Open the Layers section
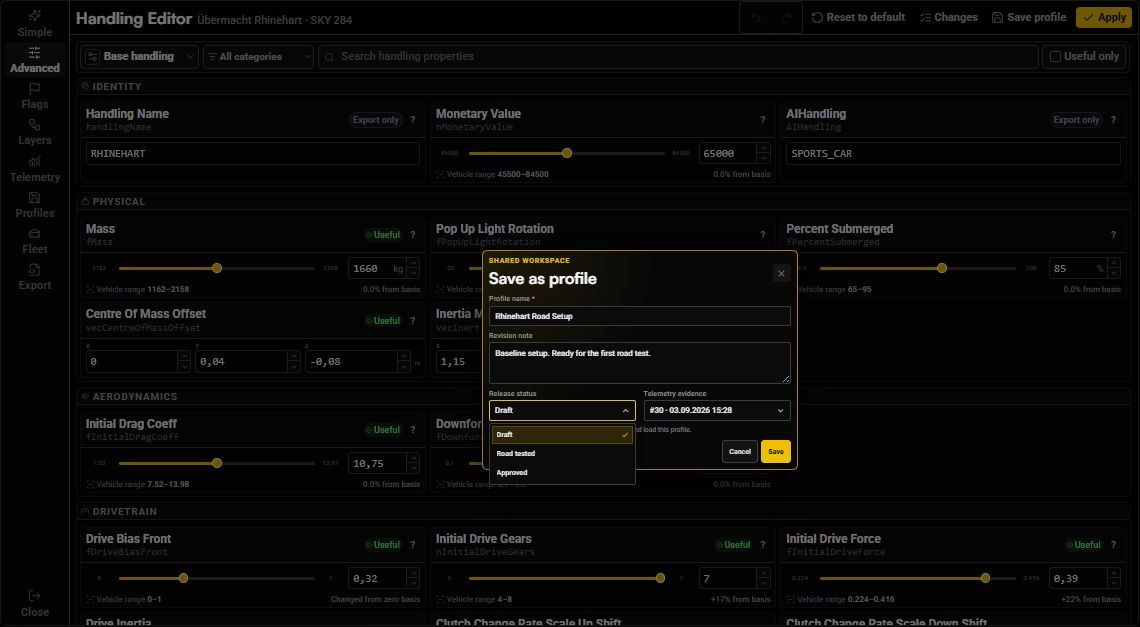The height and width of the screenshot is (627, 1140). pyautogui.click(x=35, y=132)
